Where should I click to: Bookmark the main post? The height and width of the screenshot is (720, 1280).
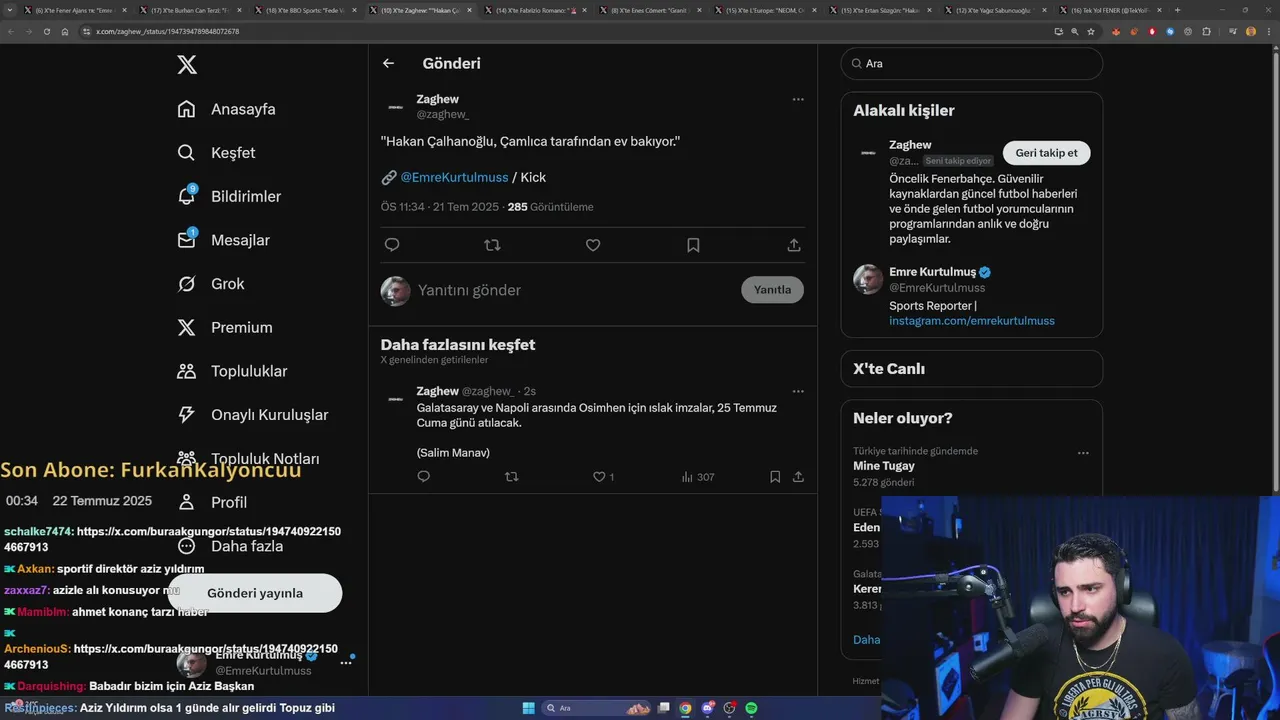tap(693, 245)
